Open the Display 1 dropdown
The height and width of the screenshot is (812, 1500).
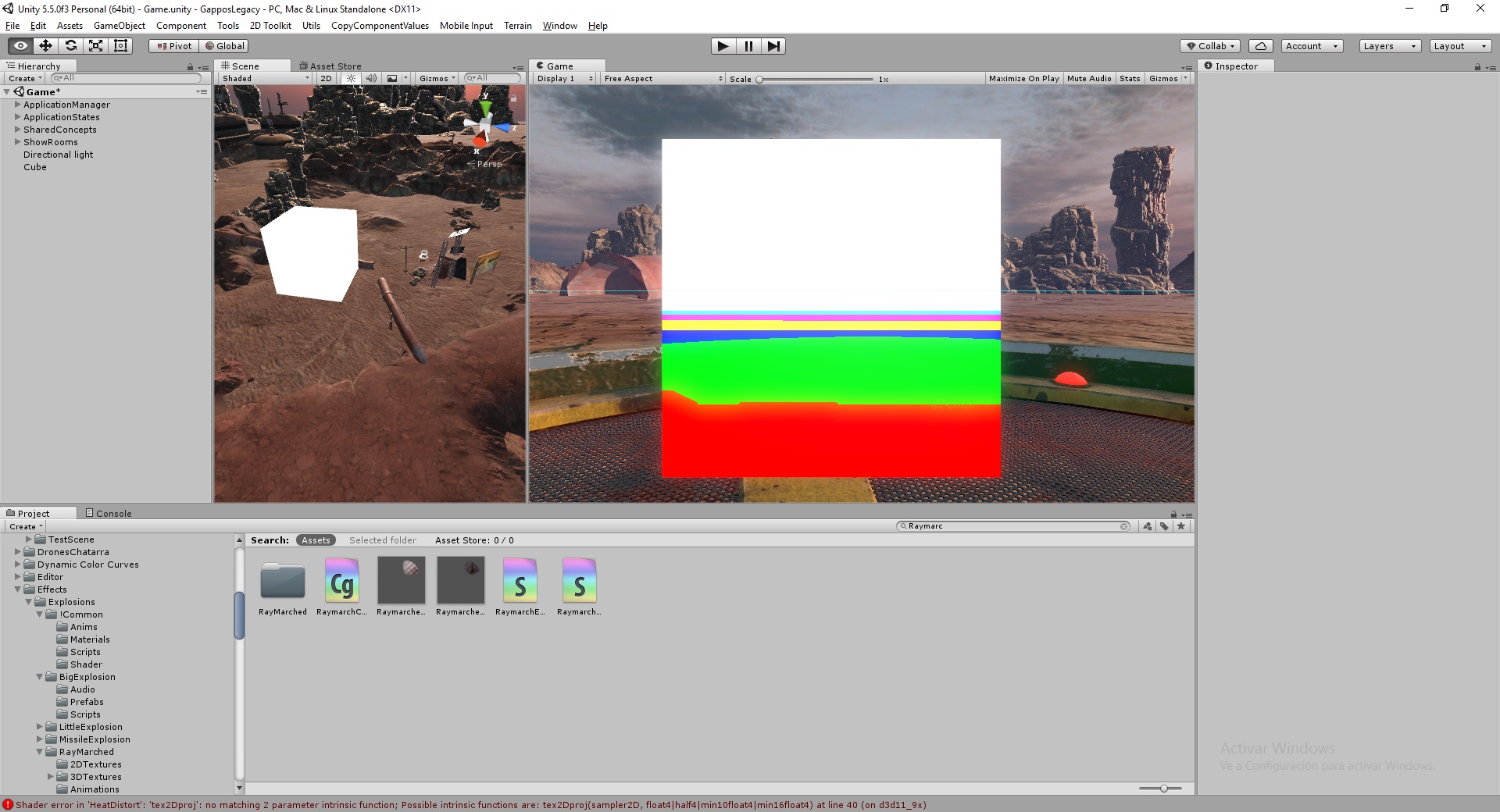click(x=564, y=79)
